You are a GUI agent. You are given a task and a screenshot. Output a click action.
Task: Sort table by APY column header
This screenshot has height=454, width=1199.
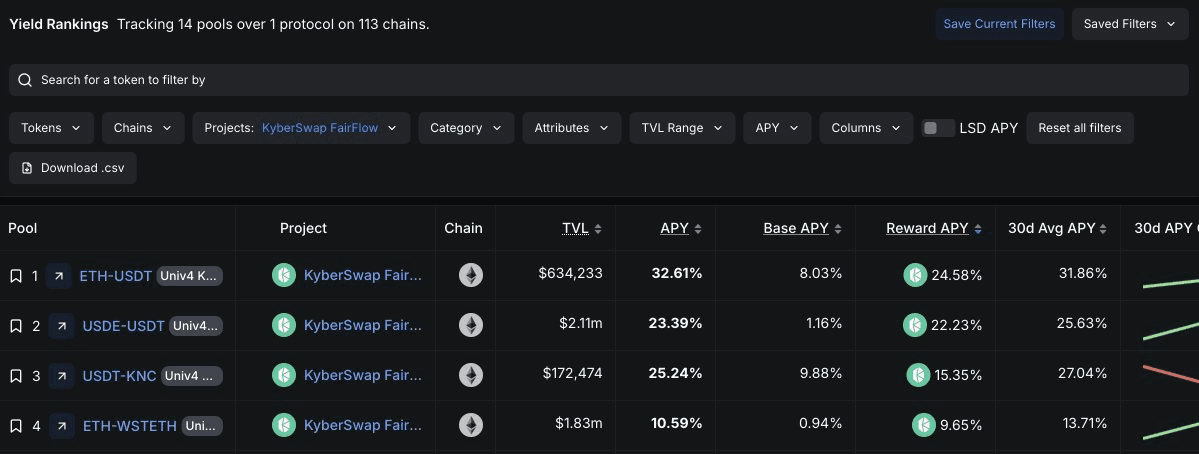pyautogui.click(x=674, y=229)
